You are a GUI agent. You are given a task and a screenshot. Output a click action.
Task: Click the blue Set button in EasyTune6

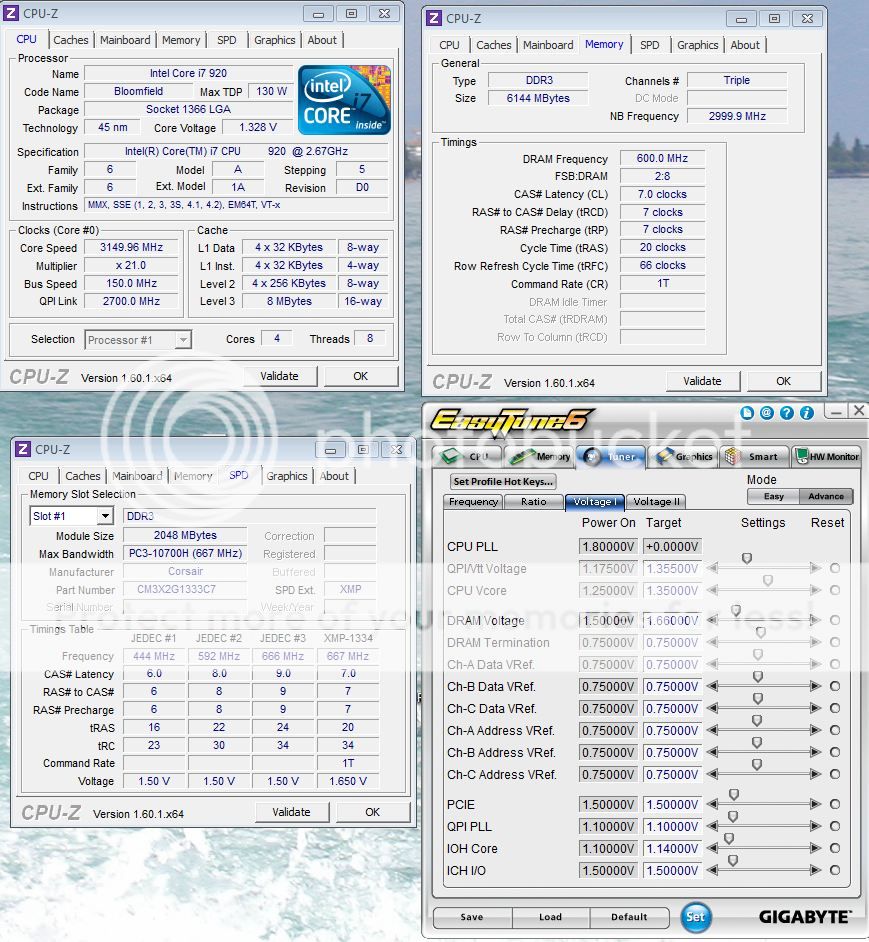[696, 917]
